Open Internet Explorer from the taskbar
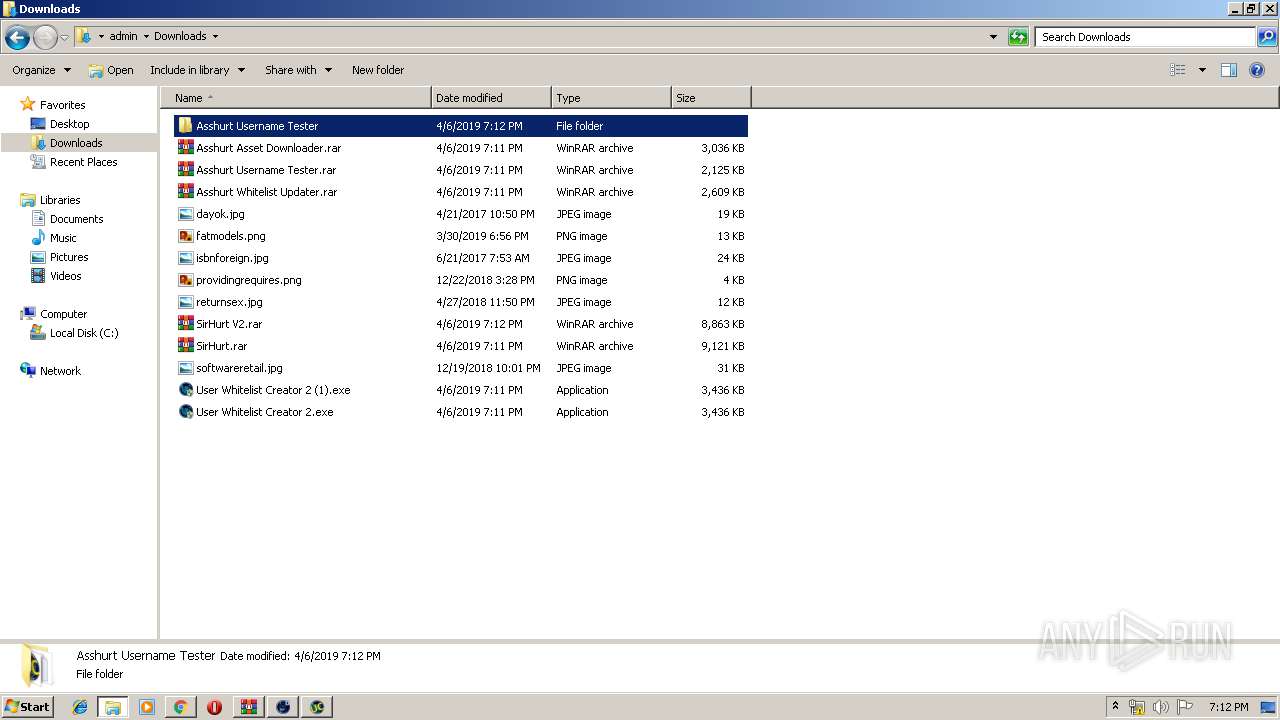The image size is (1280, 720). (x=80, y=707)
